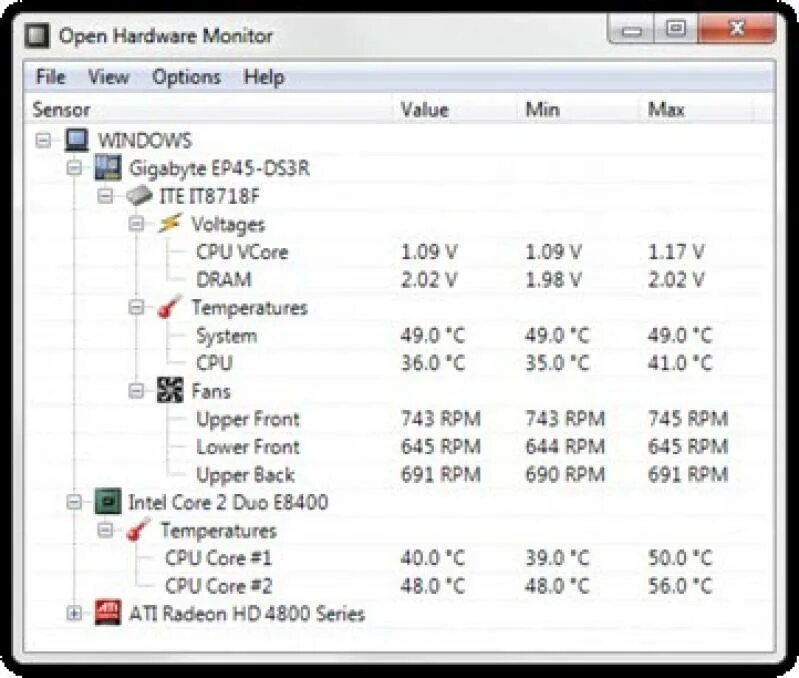Select the System temperature row
Viewport: 799px width, 678px height.
point(397,335)
